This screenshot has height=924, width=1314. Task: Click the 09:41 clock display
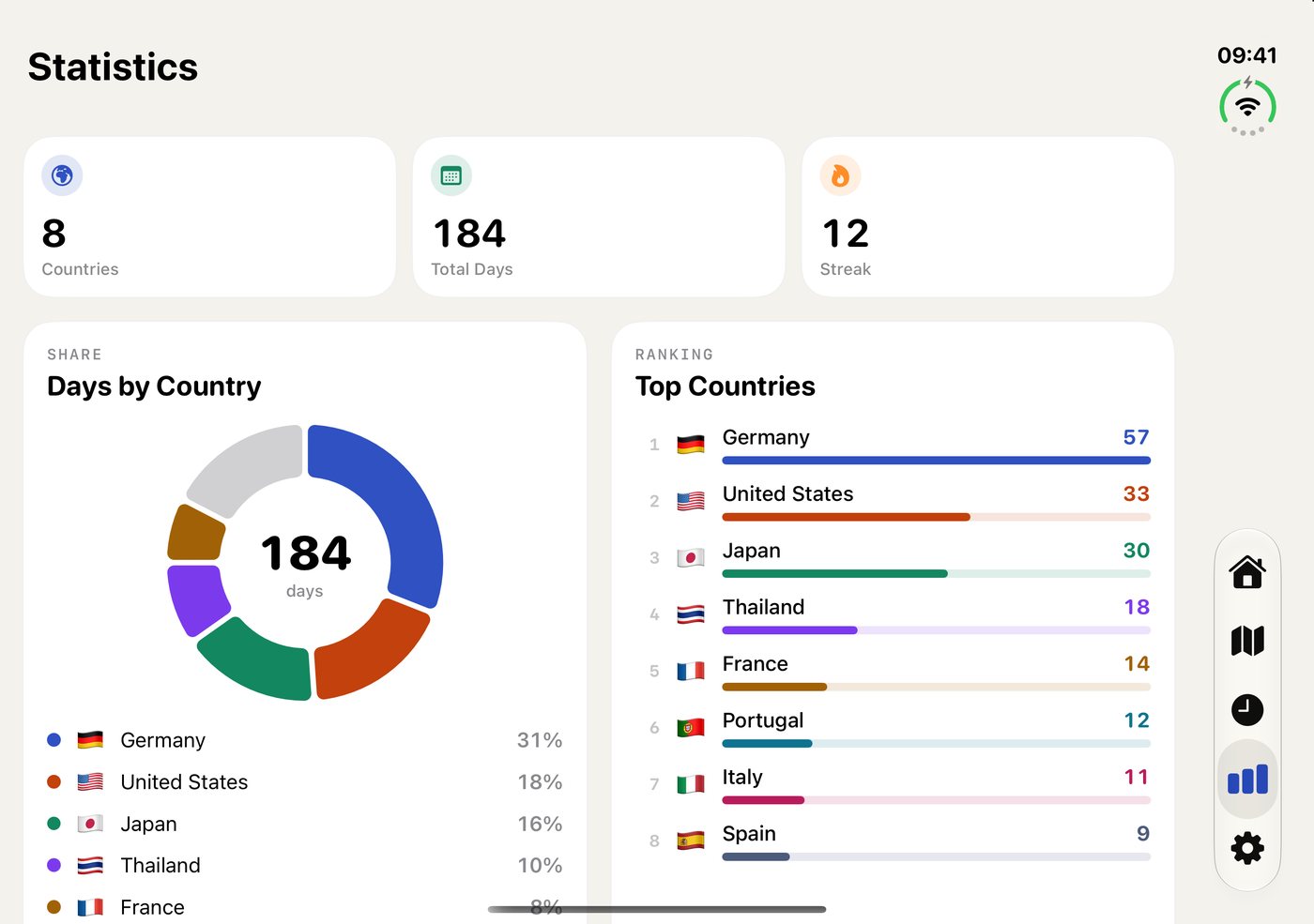pyautogui.click(x=1247, y=55)
